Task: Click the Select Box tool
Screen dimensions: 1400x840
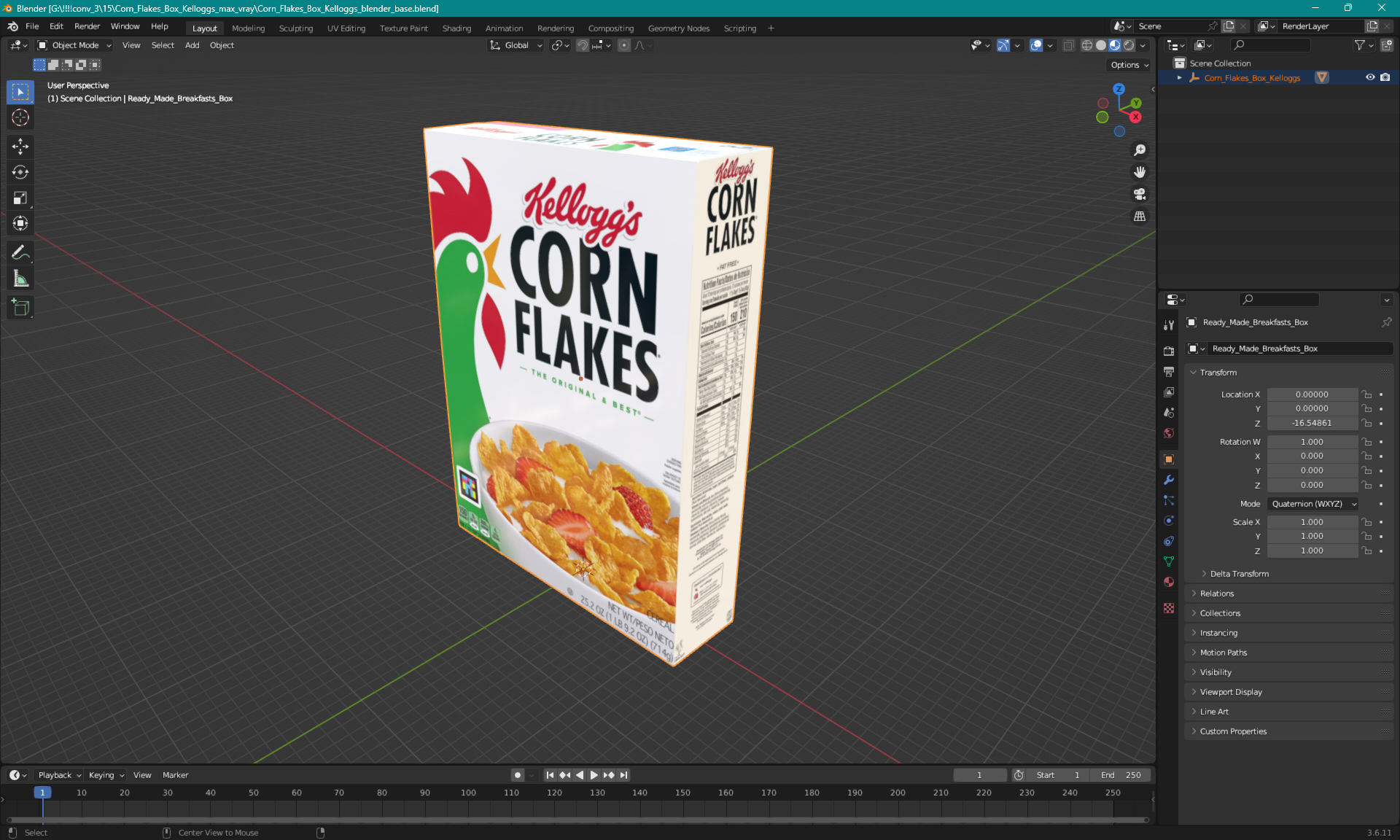Action: (20, 92)
